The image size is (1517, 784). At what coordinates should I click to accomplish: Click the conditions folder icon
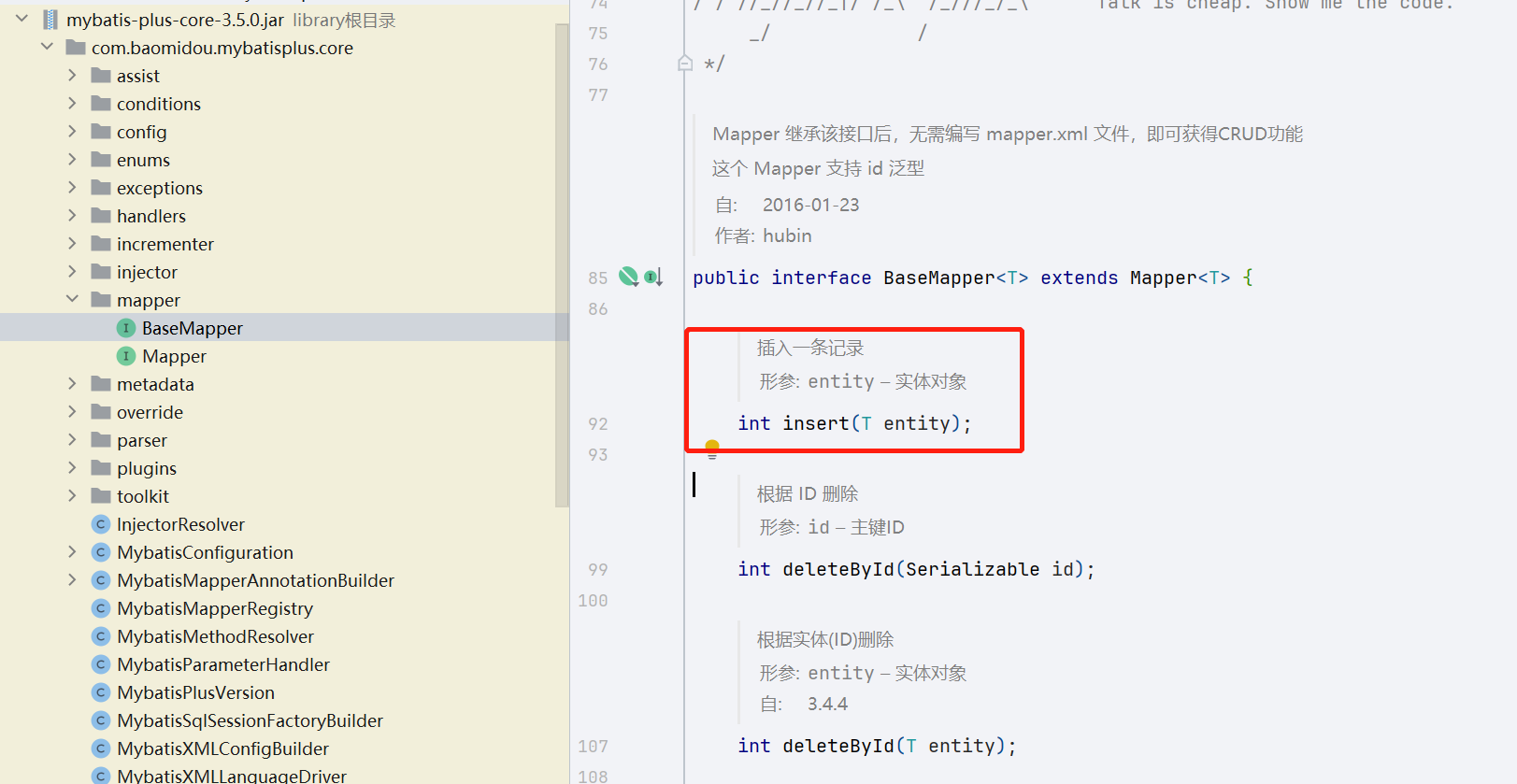[101, 104]
